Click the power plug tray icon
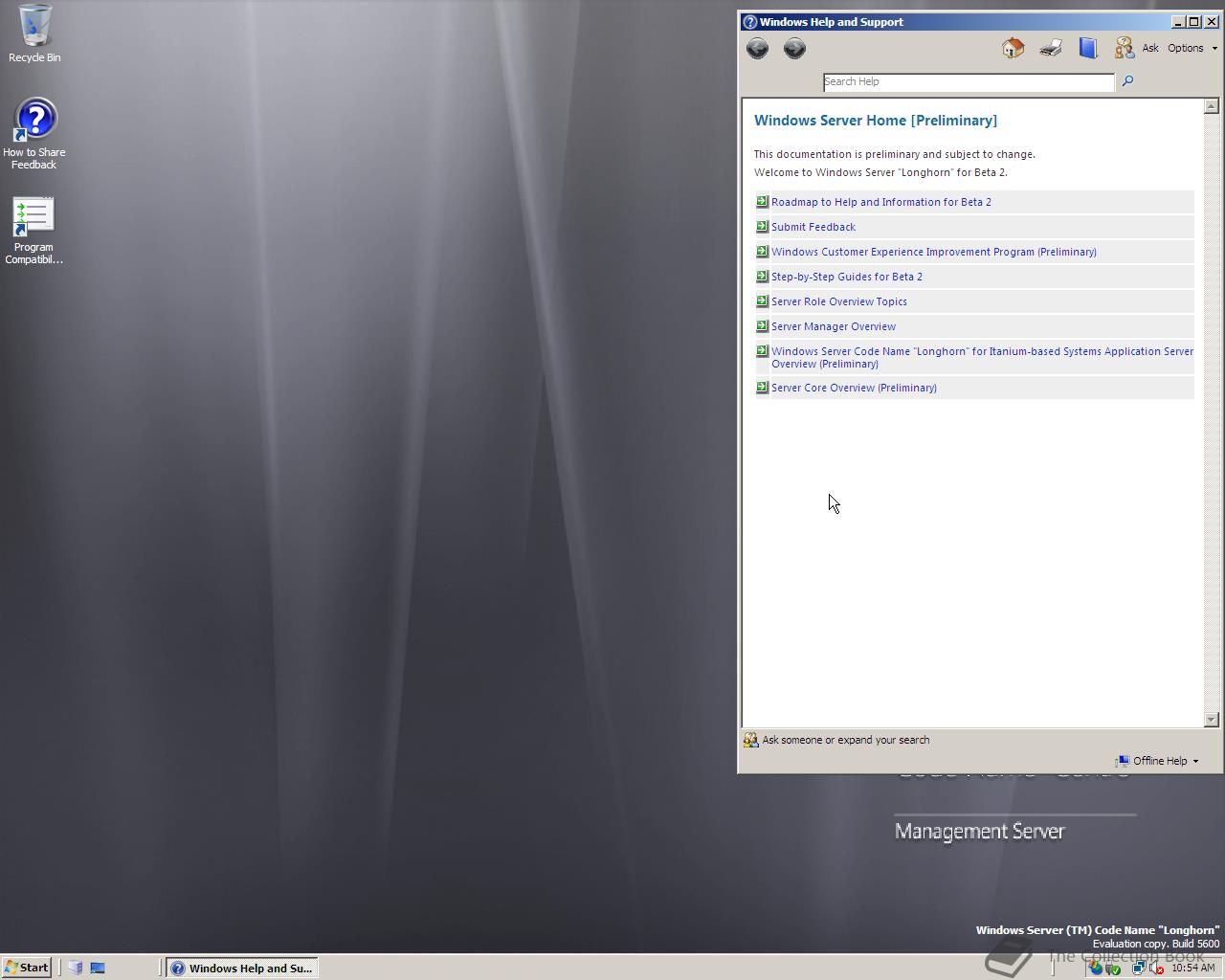Viewport: 1225px width, 980px height. [x=1112, y=968]
